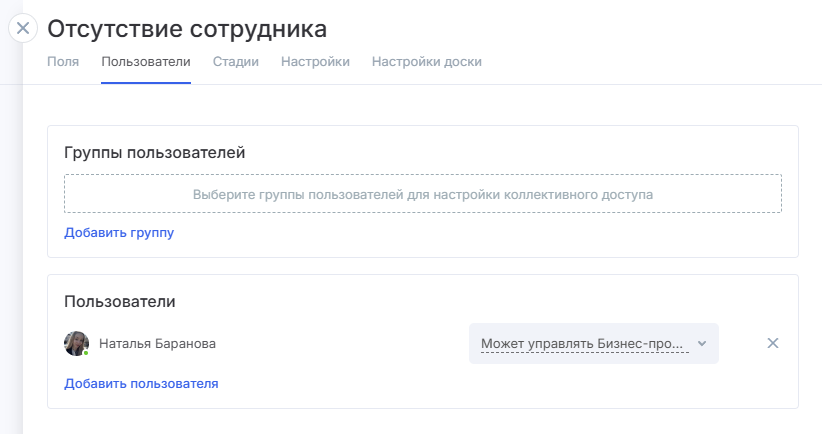Image resolution: width=822 pixels, height=434 pixels.
Task: Click the user name Наталья Баранова
Action: coord(157,343)
